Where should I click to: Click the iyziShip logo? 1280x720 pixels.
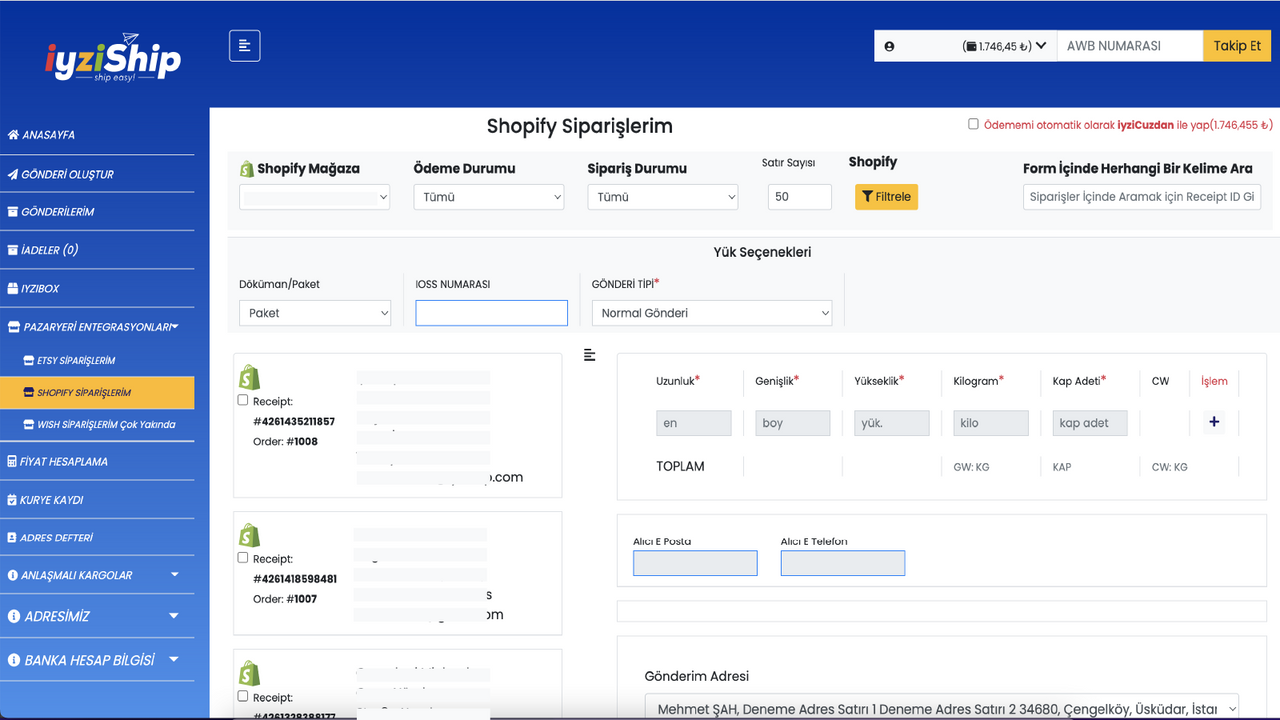pos(113,57)
